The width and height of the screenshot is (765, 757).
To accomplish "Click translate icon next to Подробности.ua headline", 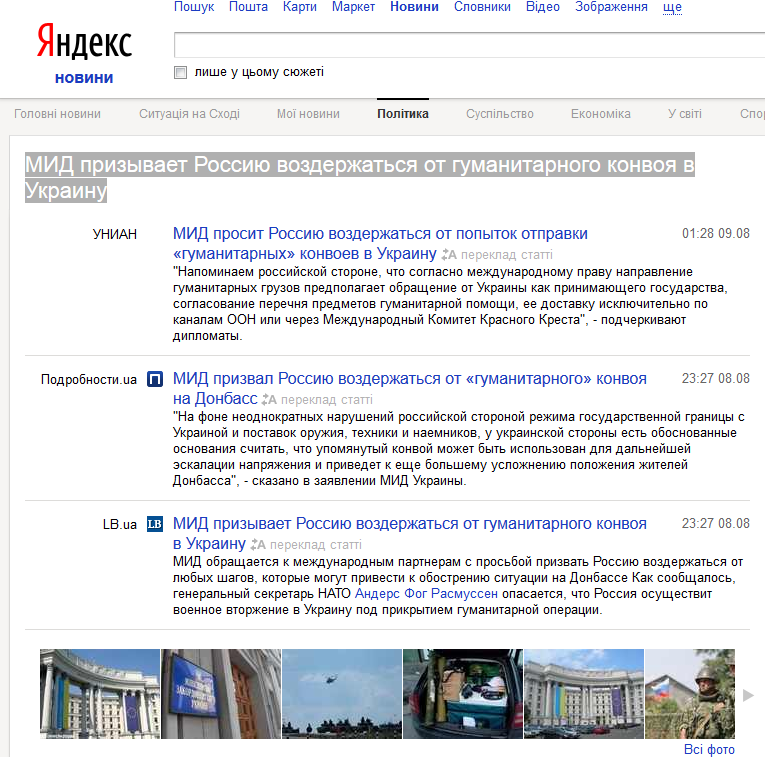I will 269,400.
